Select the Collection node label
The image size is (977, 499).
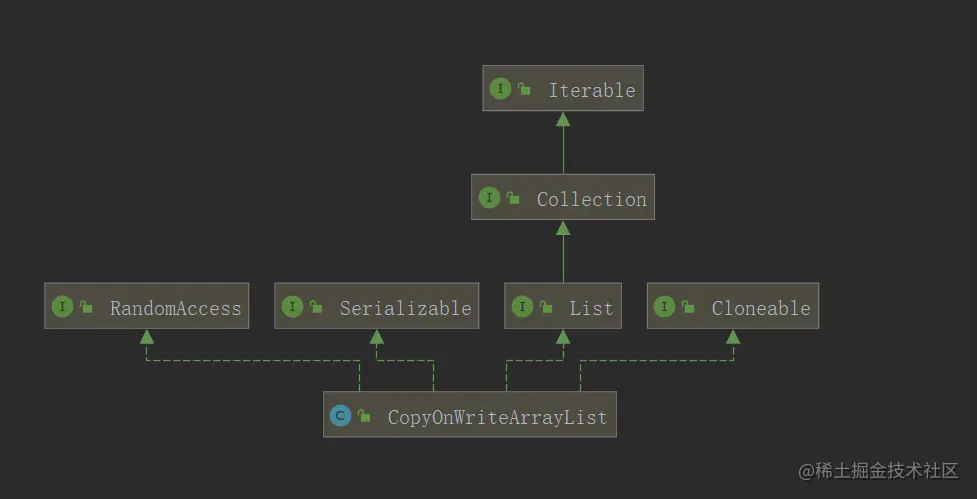[x=591, y=199]
